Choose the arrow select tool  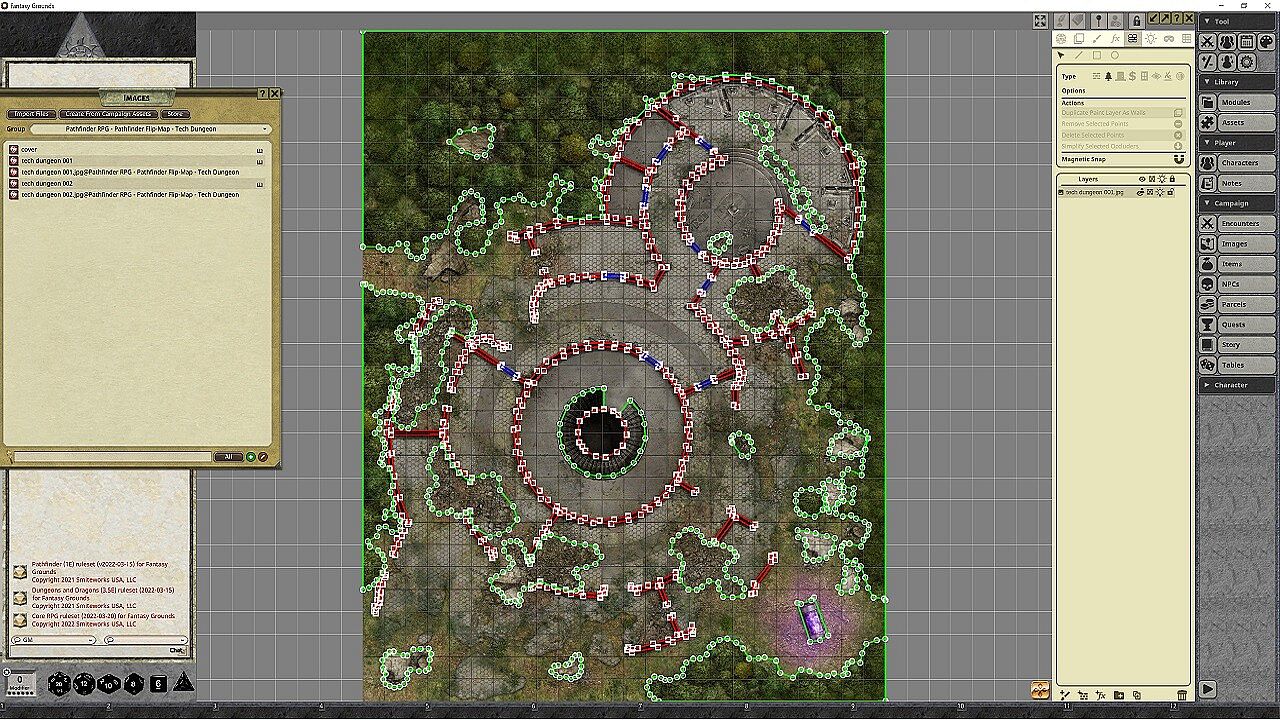1061,55
